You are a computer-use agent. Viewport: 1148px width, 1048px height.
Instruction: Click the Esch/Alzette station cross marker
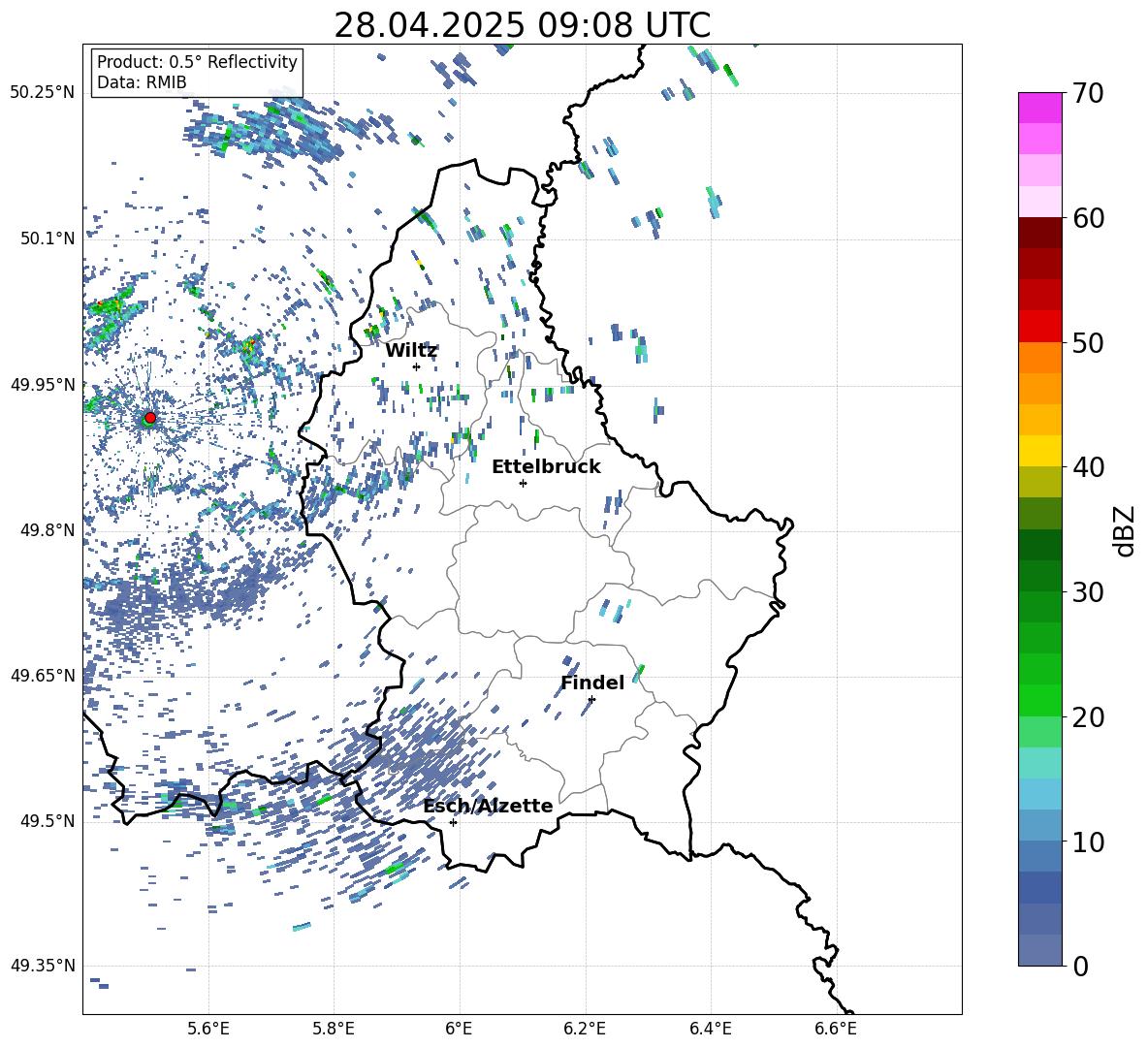453,822
